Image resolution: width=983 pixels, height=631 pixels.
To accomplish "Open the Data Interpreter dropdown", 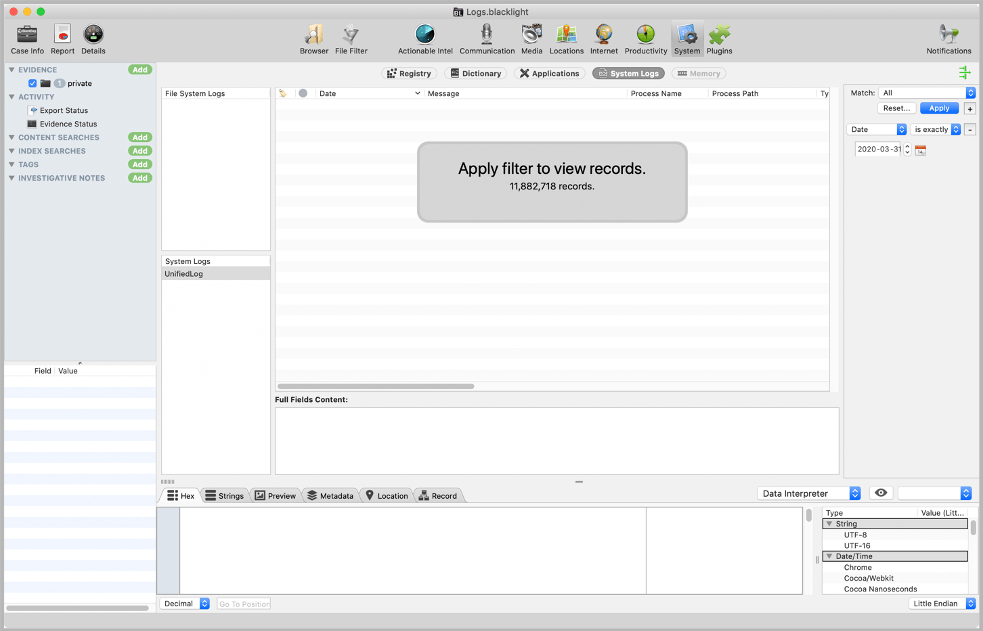I will click(x=809, y=494).
